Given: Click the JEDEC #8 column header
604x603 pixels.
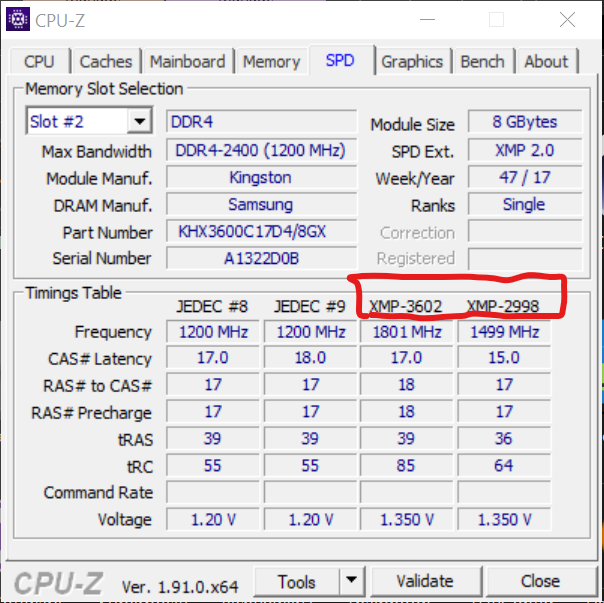Looking at the screenshot, I should 212,307.
